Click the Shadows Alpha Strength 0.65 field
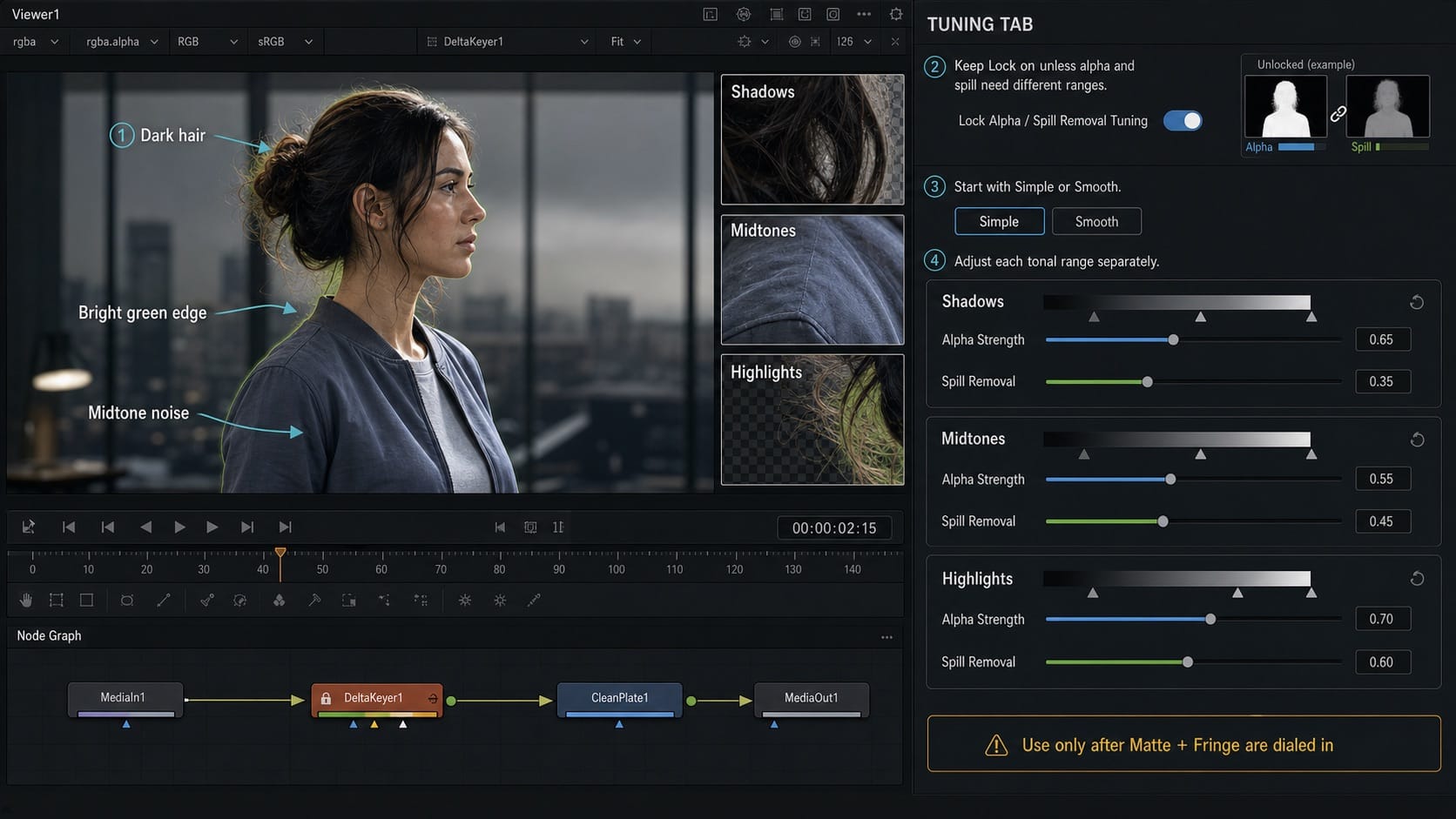This screenshot has width=1456, height=819. click(x=1383, y=340)
